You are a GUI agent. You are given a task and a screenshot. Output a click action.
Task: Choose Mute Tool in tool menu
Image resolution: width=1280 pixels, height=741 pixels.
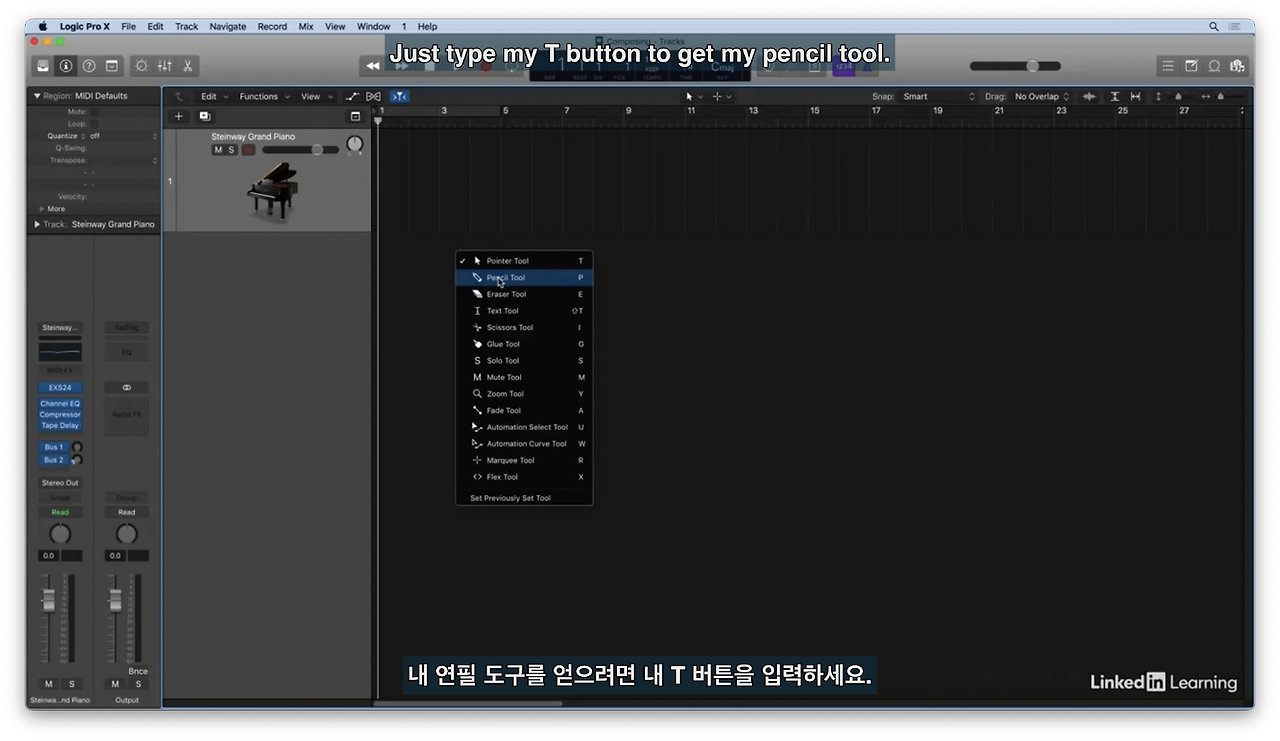[524, 378]
